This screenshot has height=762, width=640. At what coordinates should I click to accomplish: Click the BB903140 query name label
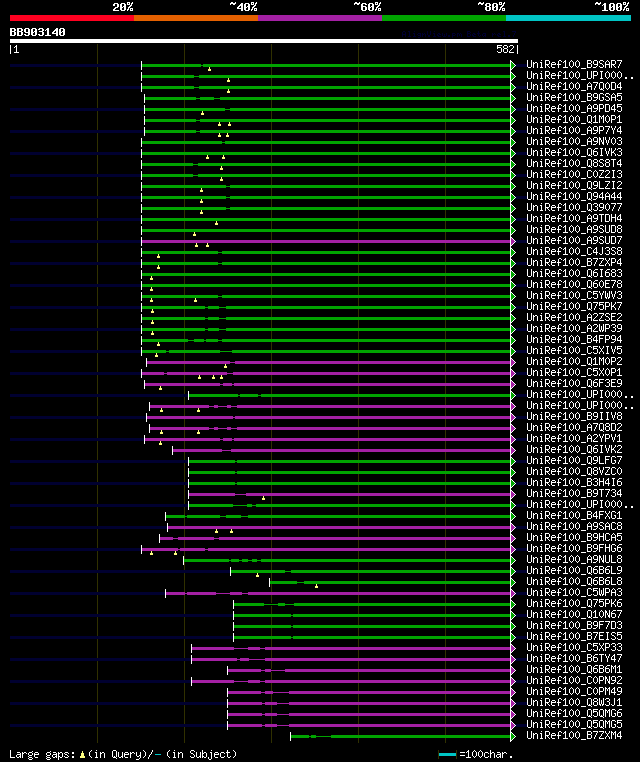point(37,32)
